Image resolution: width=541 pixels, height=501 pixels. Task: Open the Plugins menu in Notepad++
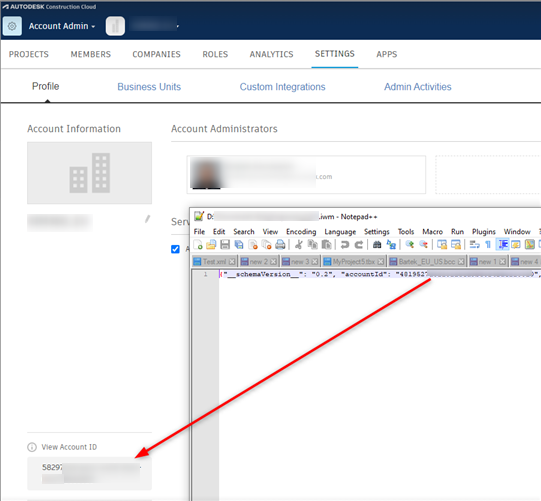(x=484, y=232)
